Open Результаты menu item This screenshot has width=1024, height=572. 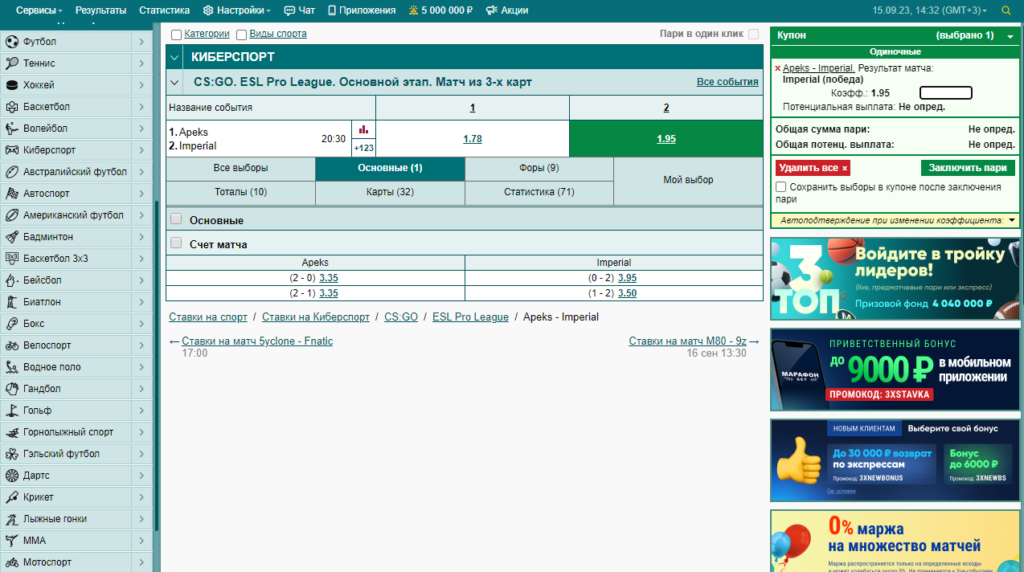click(101, 10)
